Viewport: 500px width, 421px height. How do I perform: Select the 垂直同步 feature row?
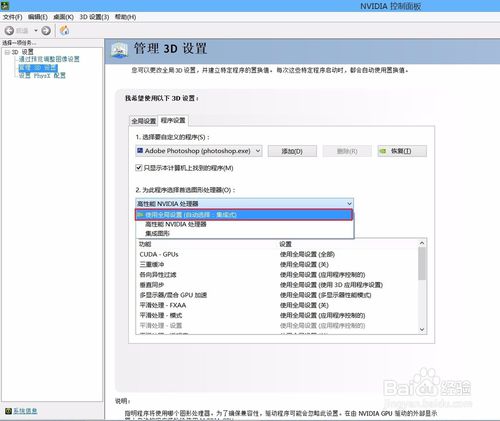(x=277, y=285)
